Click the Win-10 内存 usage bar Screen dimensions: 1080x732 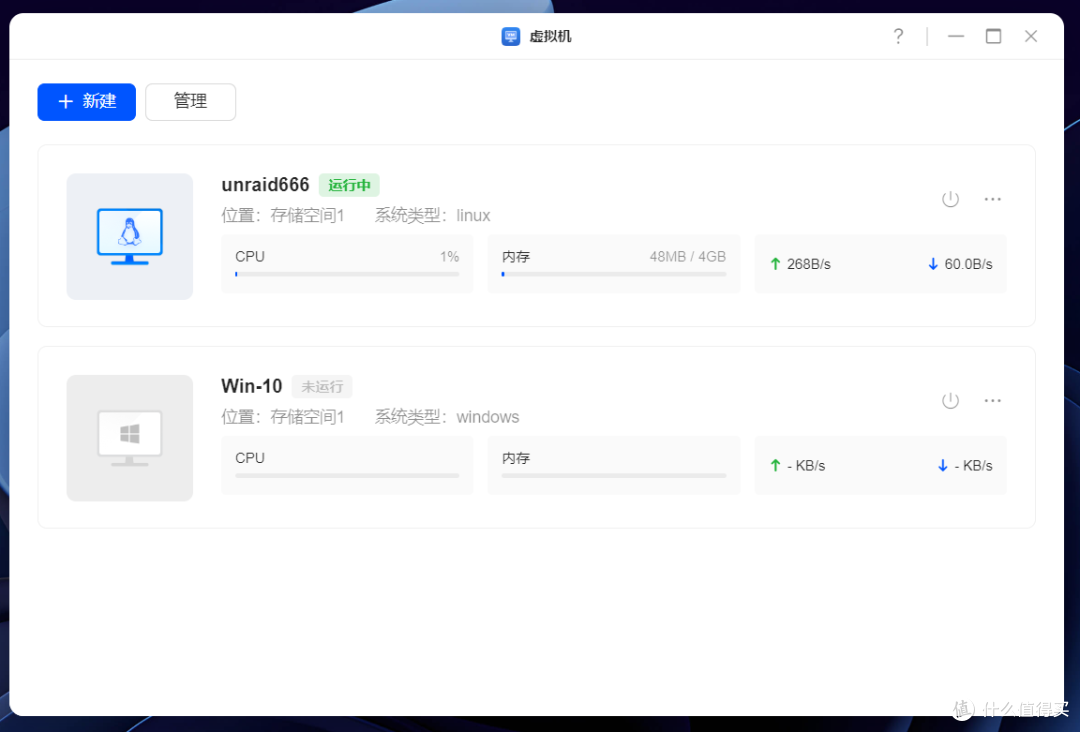(x=614, y=475)
